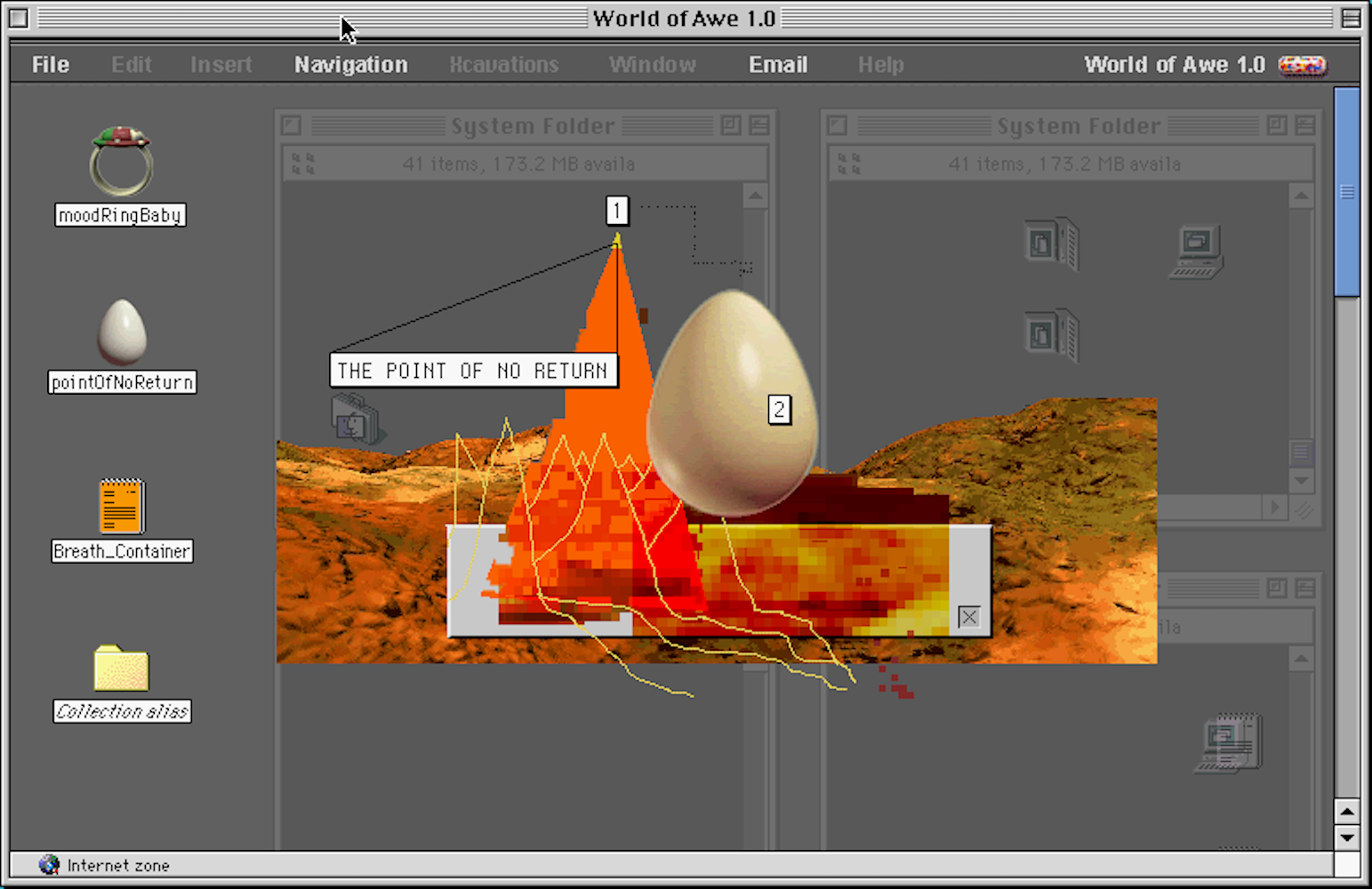This screenshot has height=889, width=1372.
Task: Click the pointOfNoReturn egg desktop icon
Action: 122,332
